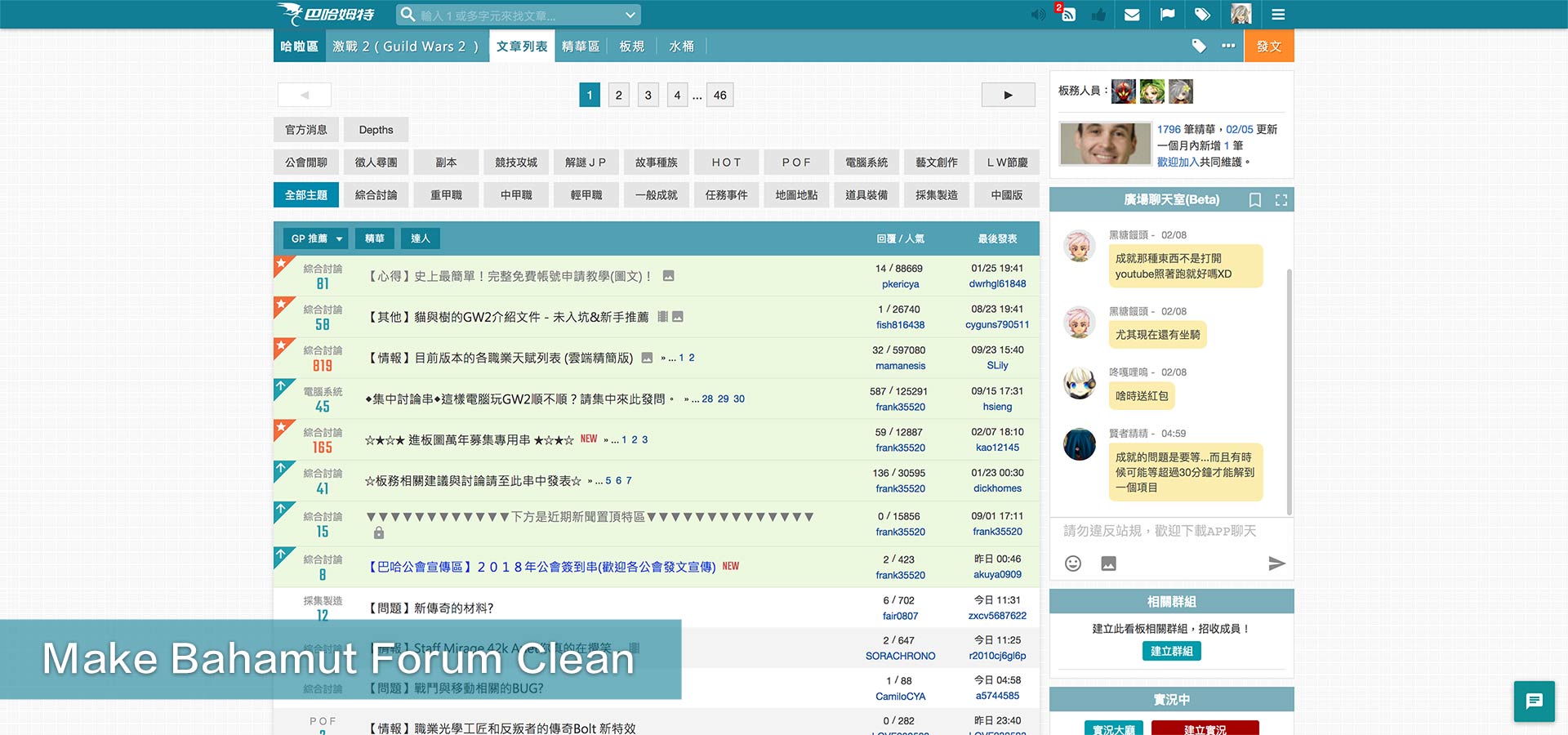Screen dimensions: 1568x735
Task: Bookmark the 廣場聊天室 chatroom
Action: click(1255, 199)
